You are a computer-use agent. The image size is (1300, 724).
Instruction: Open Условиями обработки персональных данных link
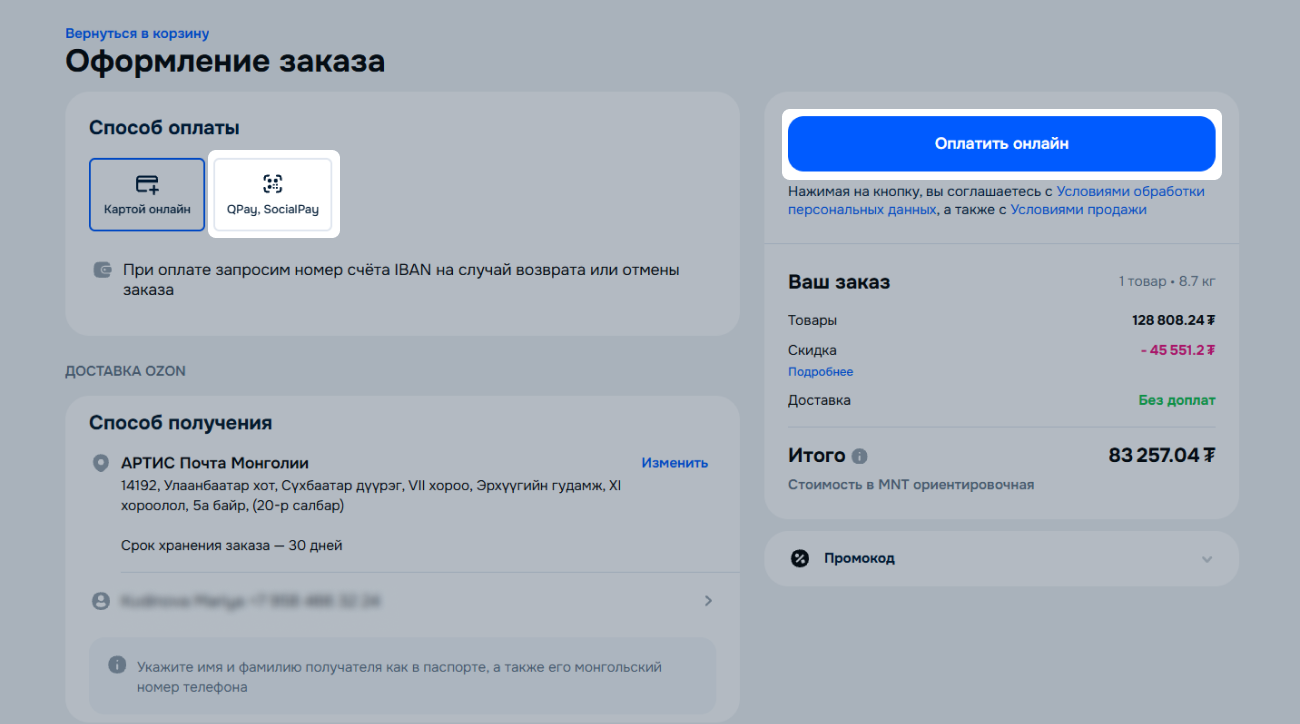(x=996, y=200)
